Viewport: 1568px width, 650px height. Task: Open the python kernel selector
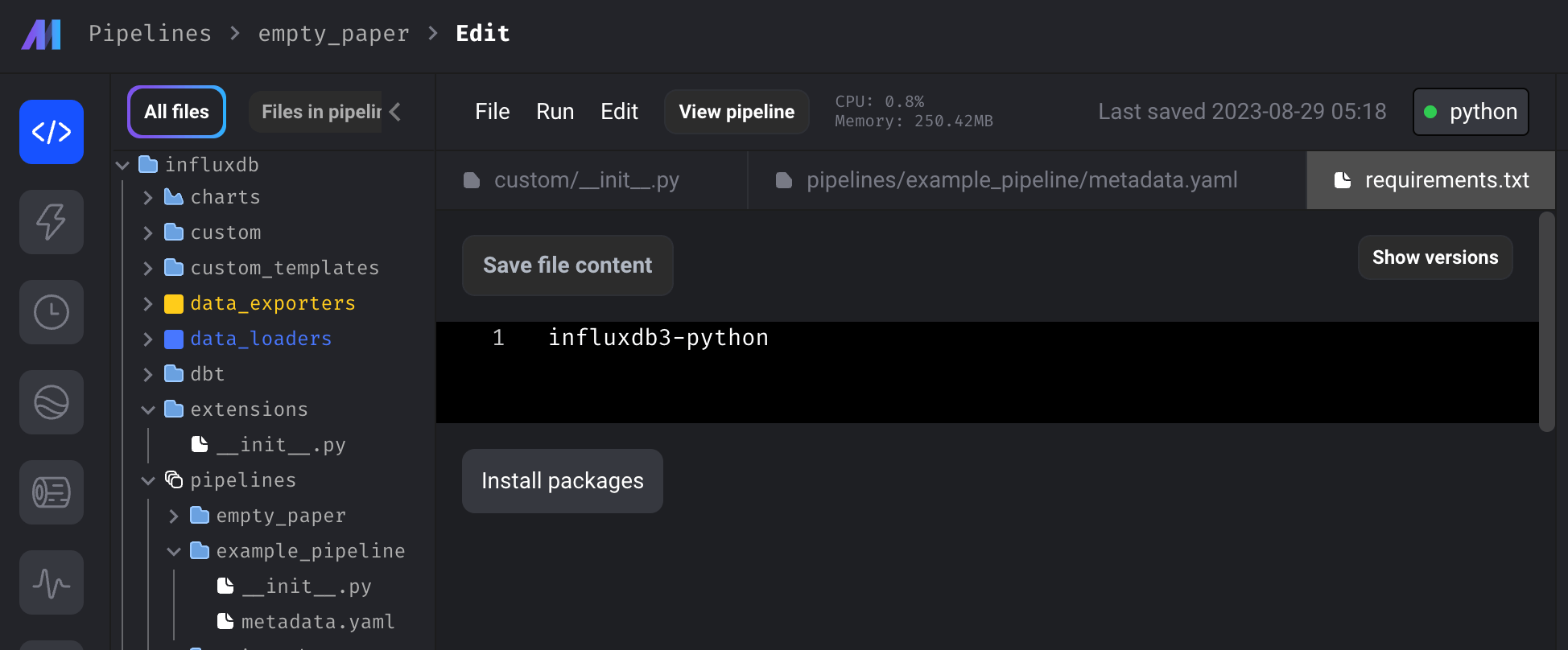coord(1471,112)
